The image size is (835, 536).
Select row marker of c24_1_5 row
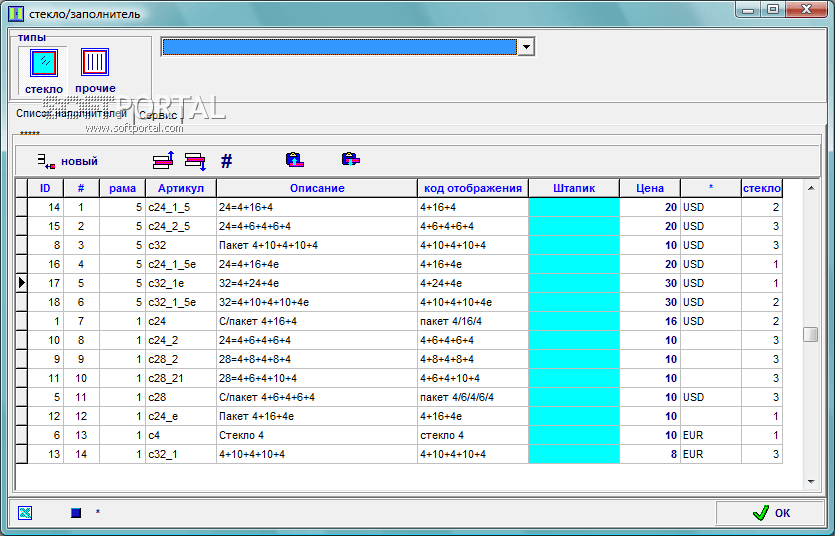21,207
